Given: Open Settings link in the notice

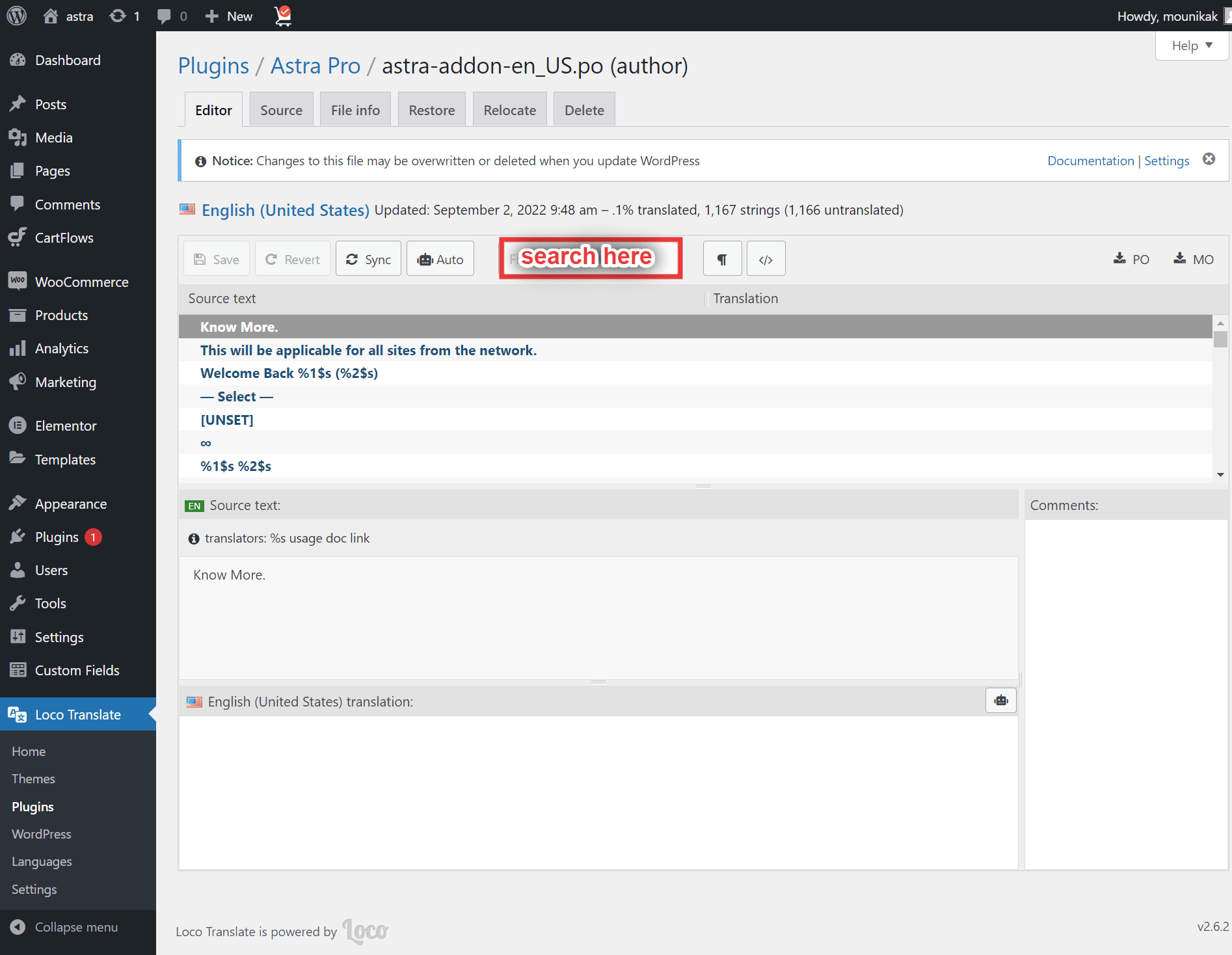Looking at the screenshot, I should click(1167, 161).
